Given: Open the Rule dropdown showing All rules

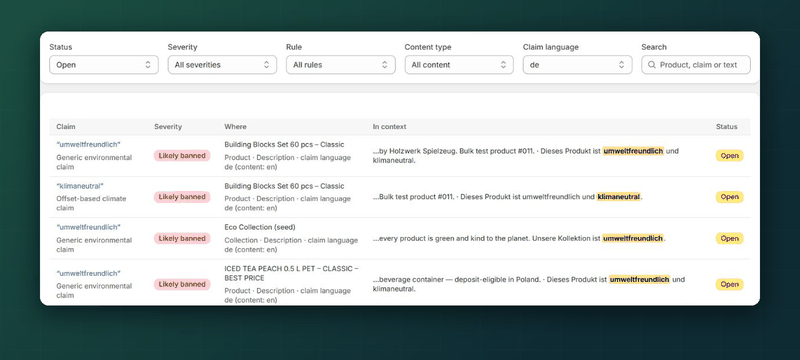Looking at the screenshot, I should pos(340,65).
